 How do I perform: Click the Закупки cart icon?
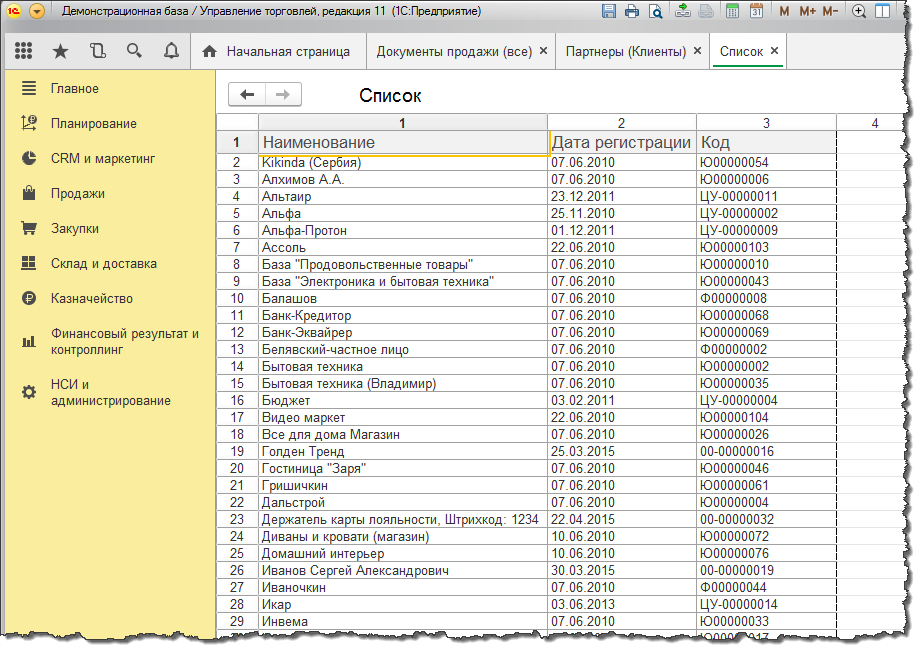(x=29, y=228)
